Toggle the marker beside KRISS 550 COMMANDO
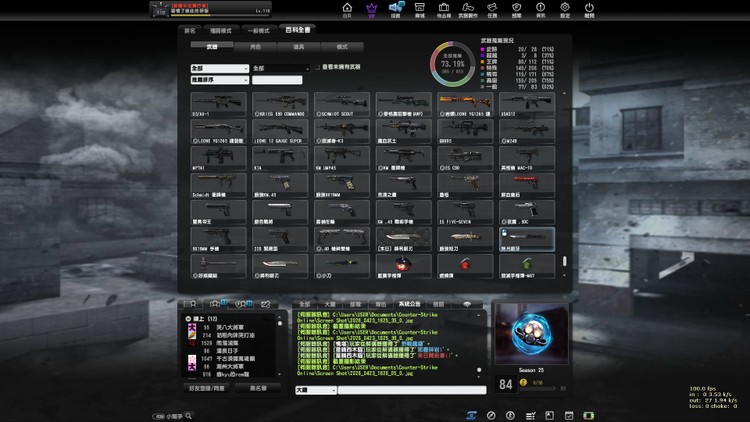Image resolution: width=750 pixels, height=422 pixels. point(255,115)
